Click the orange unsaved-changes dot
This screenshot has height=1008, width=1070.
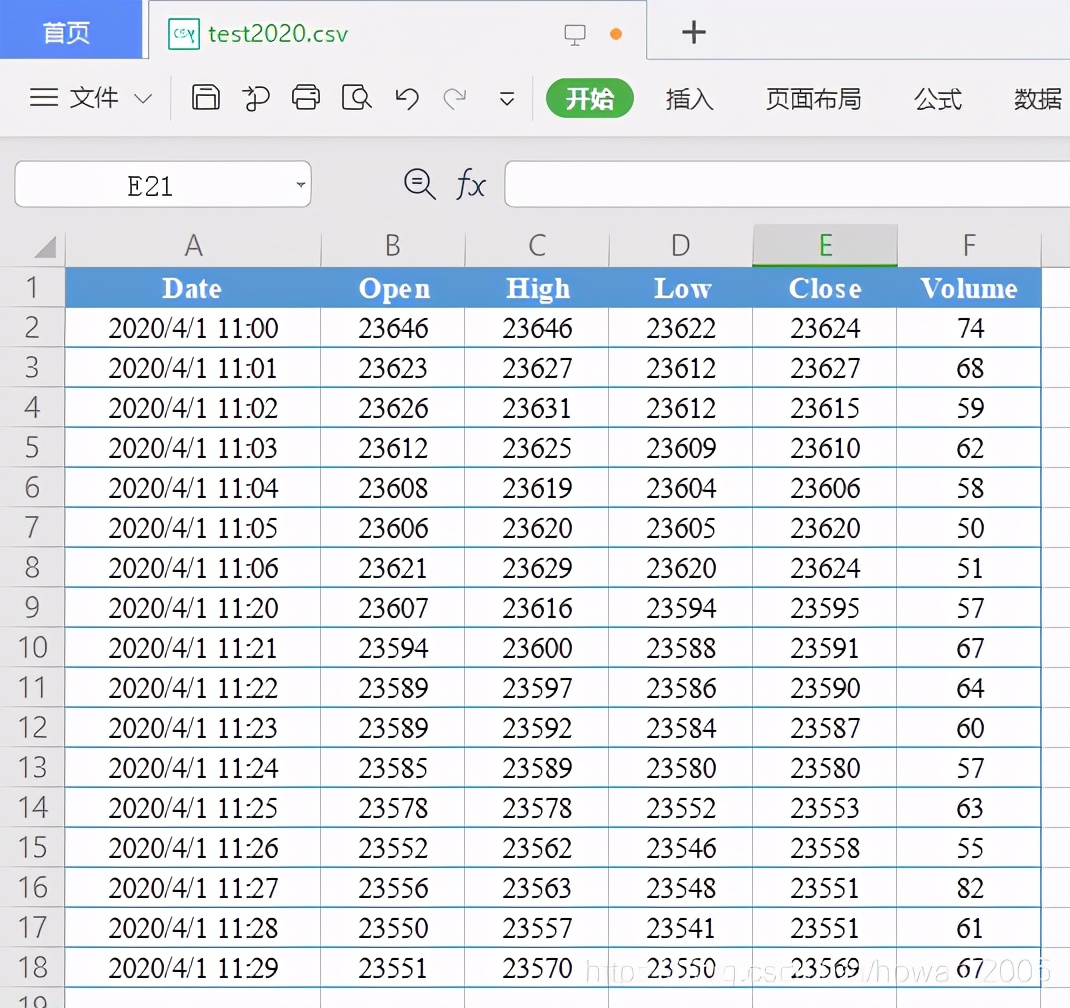(x=617, y=33)
